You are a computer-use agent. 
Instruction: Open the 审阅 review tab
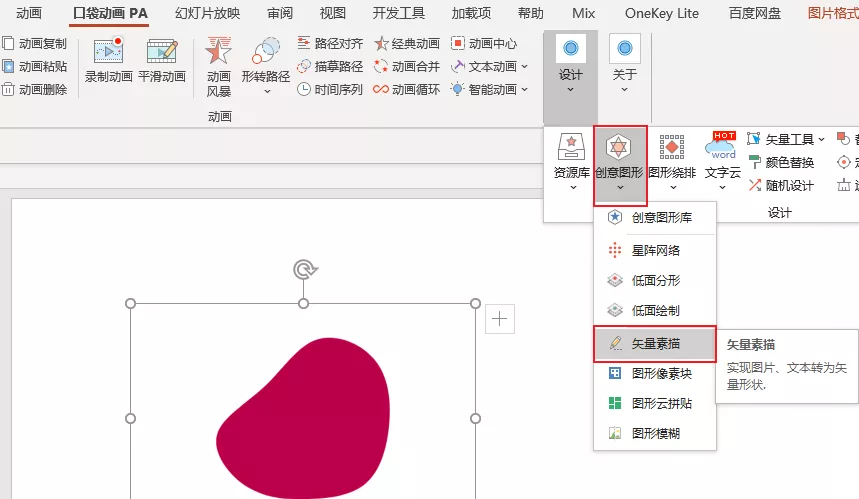tap(280, 13)
